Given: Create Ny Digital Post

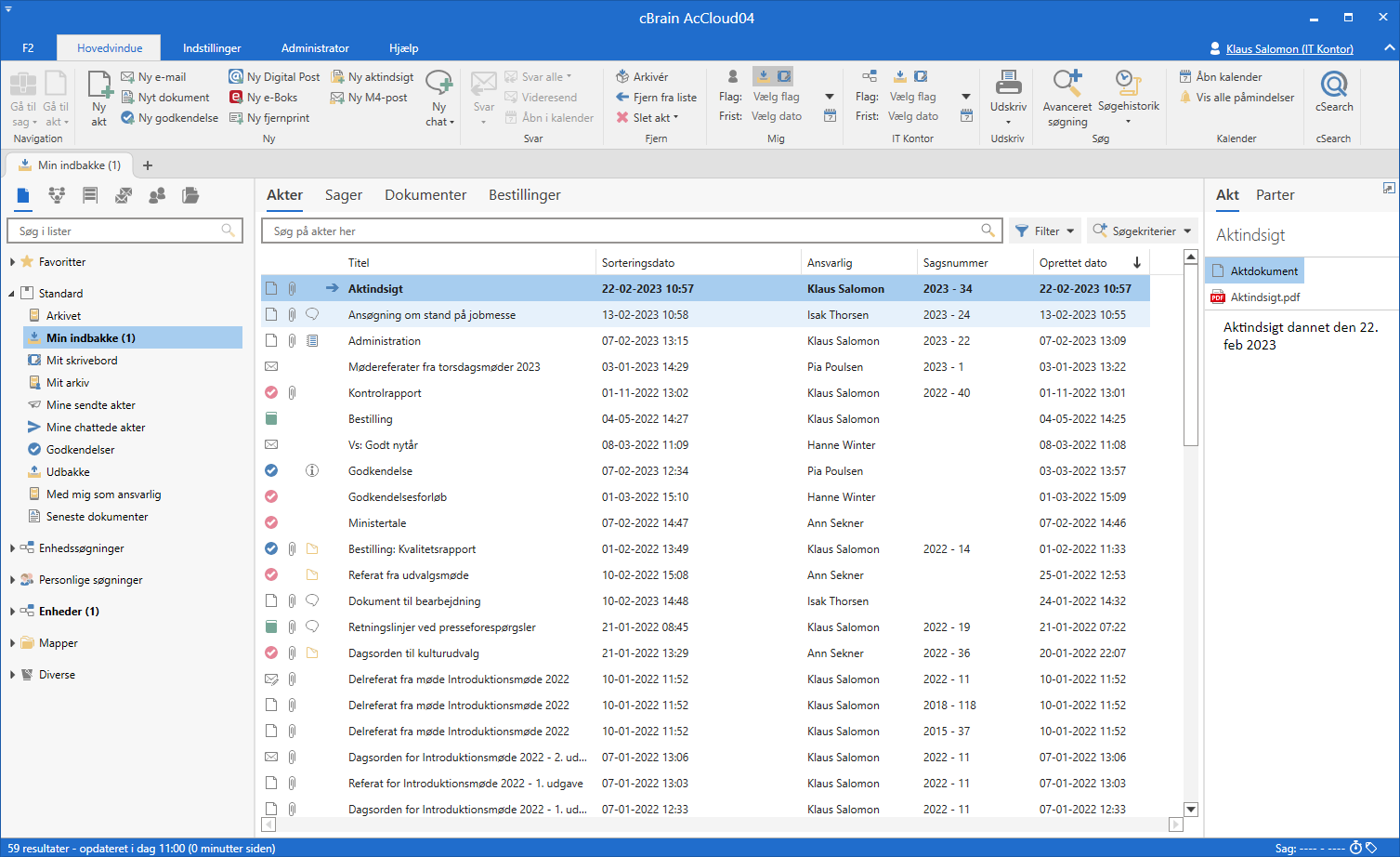Looking at the screenshot, I should [275, 77].
